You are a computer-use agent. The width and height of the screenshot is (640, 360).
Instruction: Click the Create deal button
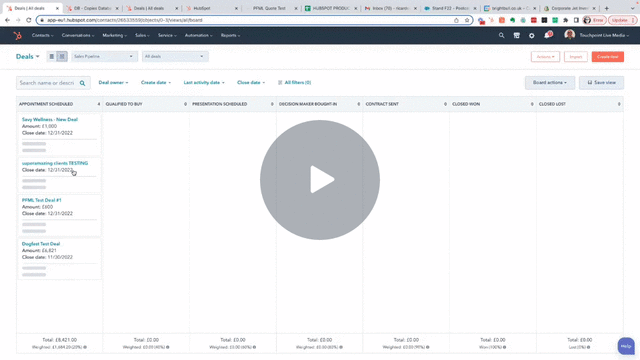coord(608,57)
